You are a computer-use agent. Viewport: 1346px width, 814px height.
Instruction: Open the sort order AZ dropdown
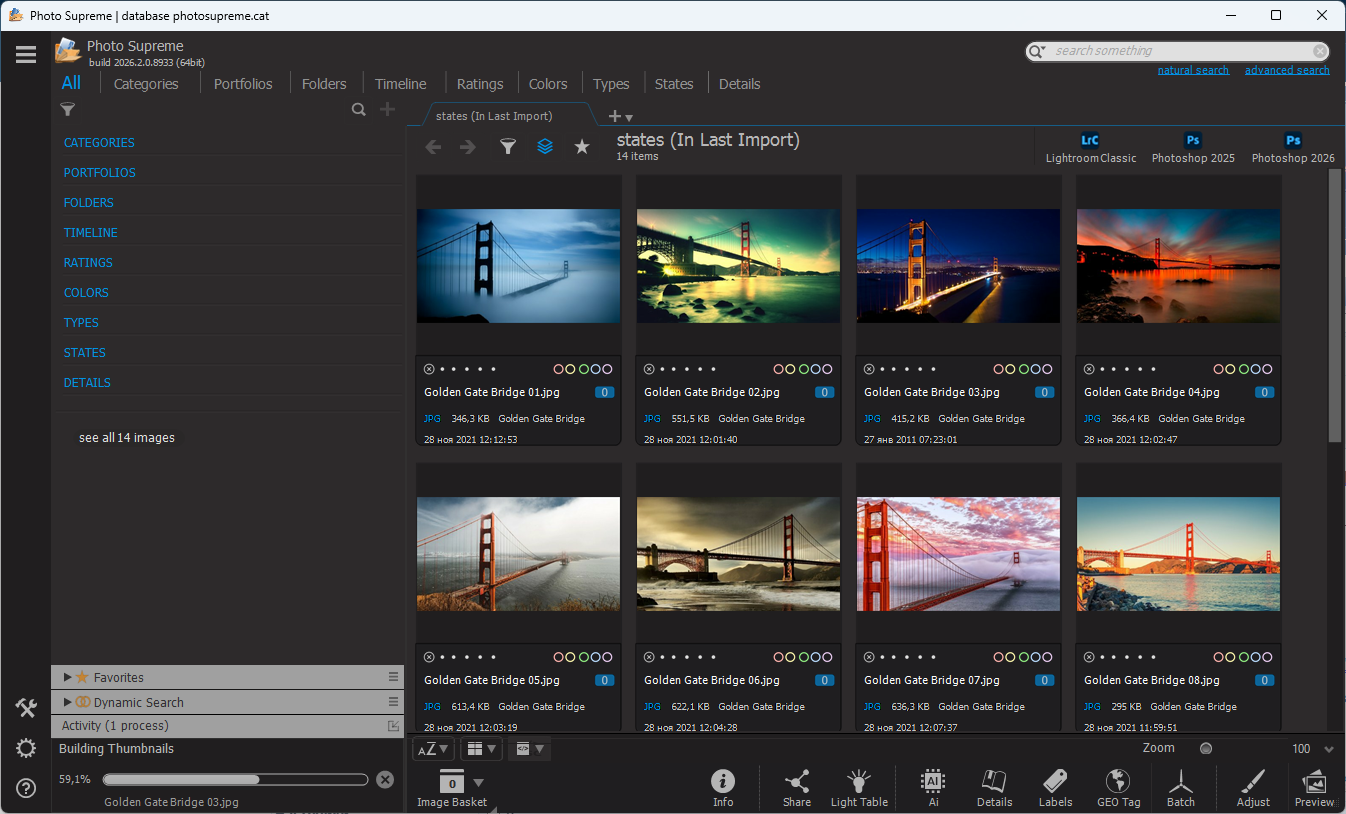point(433,749)
